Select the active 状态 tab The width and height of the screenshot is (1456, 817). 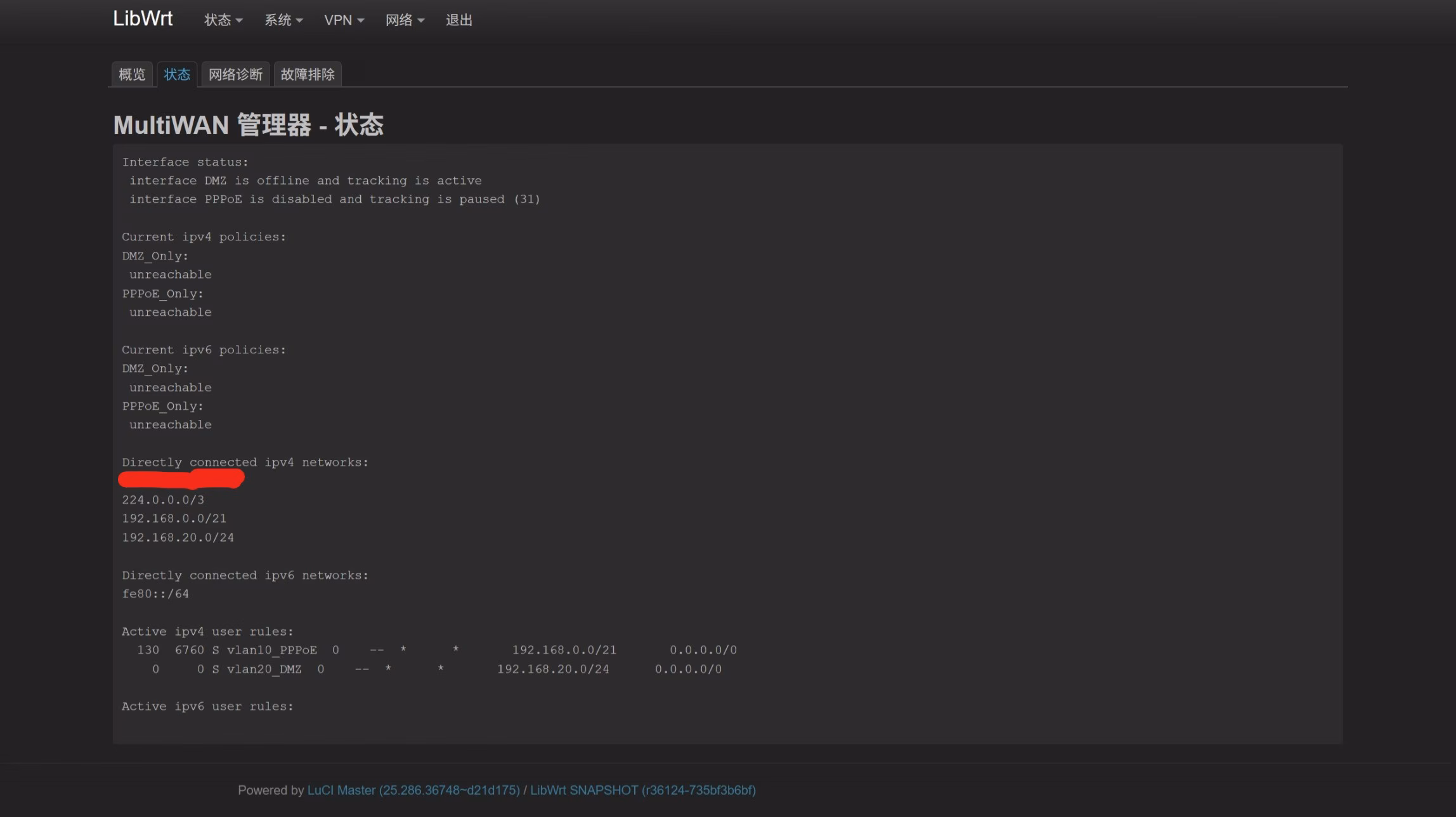[x=177, y=74]
